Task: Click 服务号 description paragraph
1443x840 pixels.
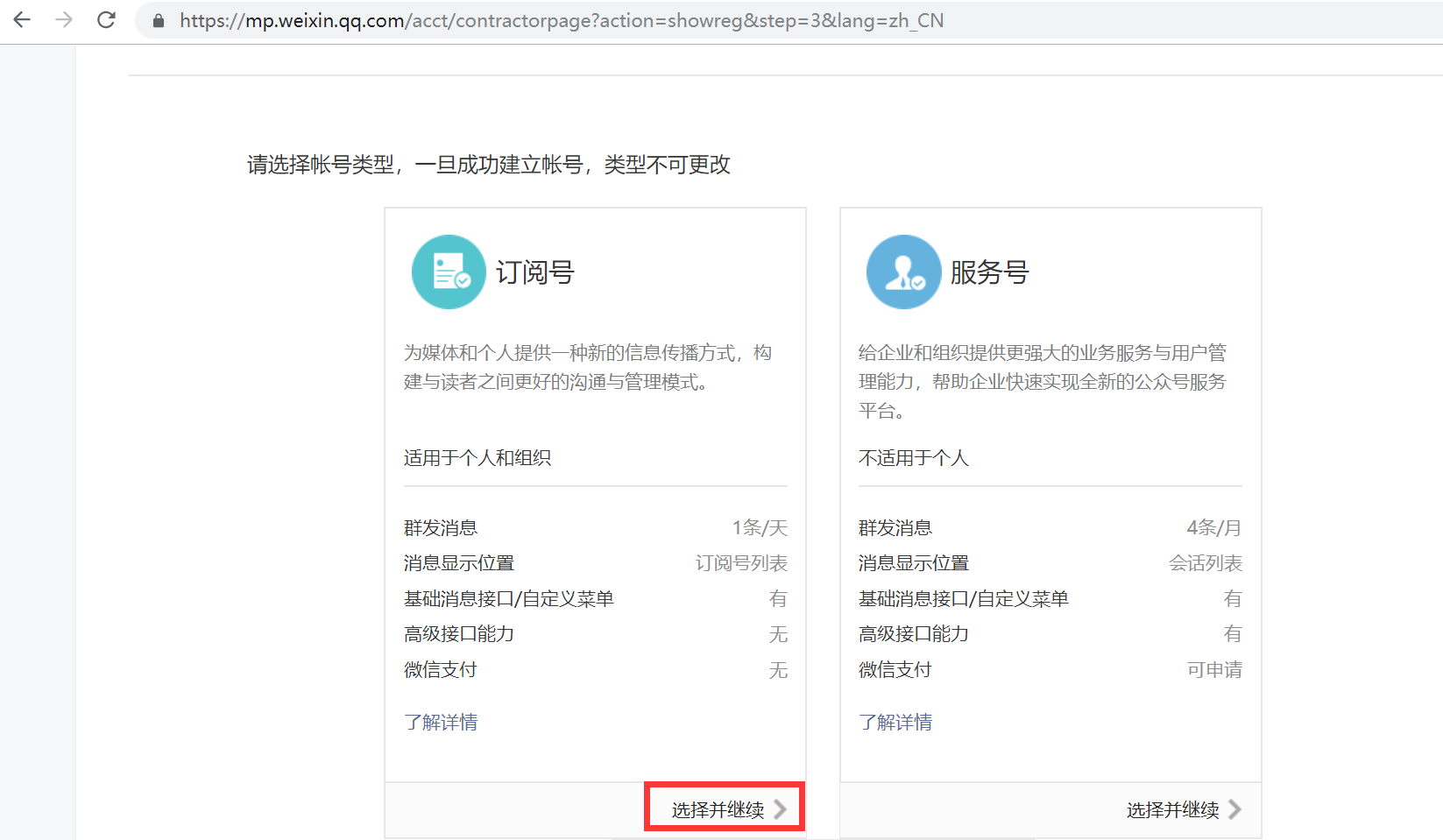Action: tap(1043, 382)
